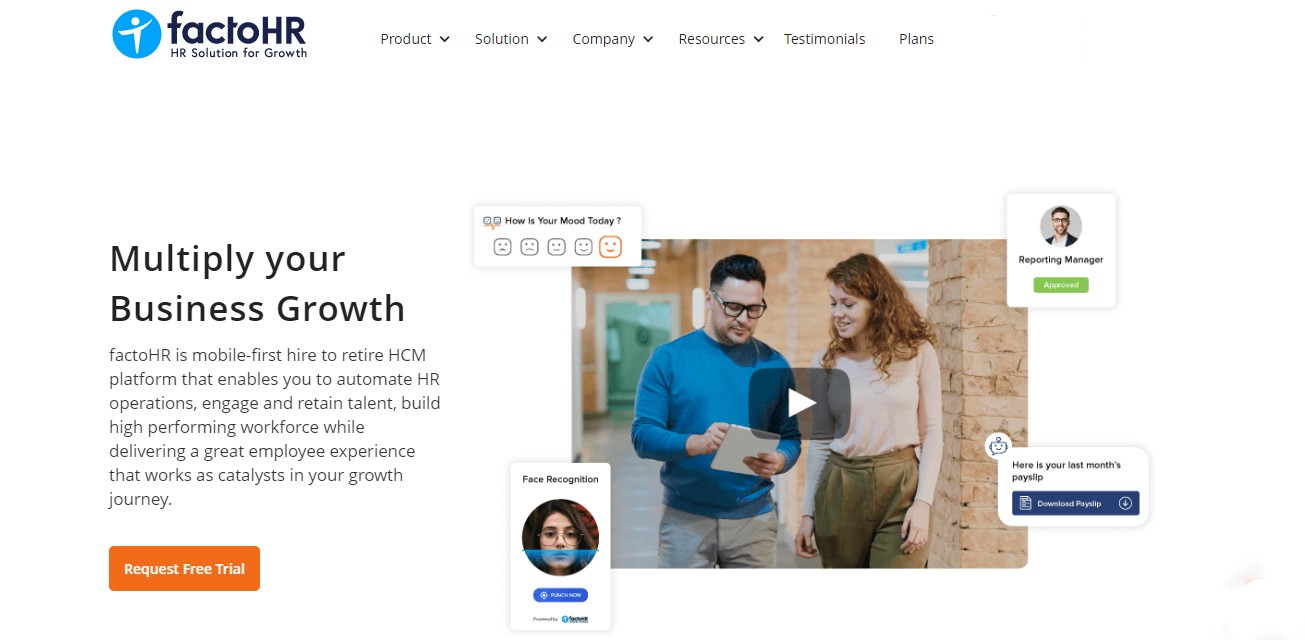The height and width of the screenshot is (640, 1305).
Task: Click the Download Payslip button
Action: 1075,503
